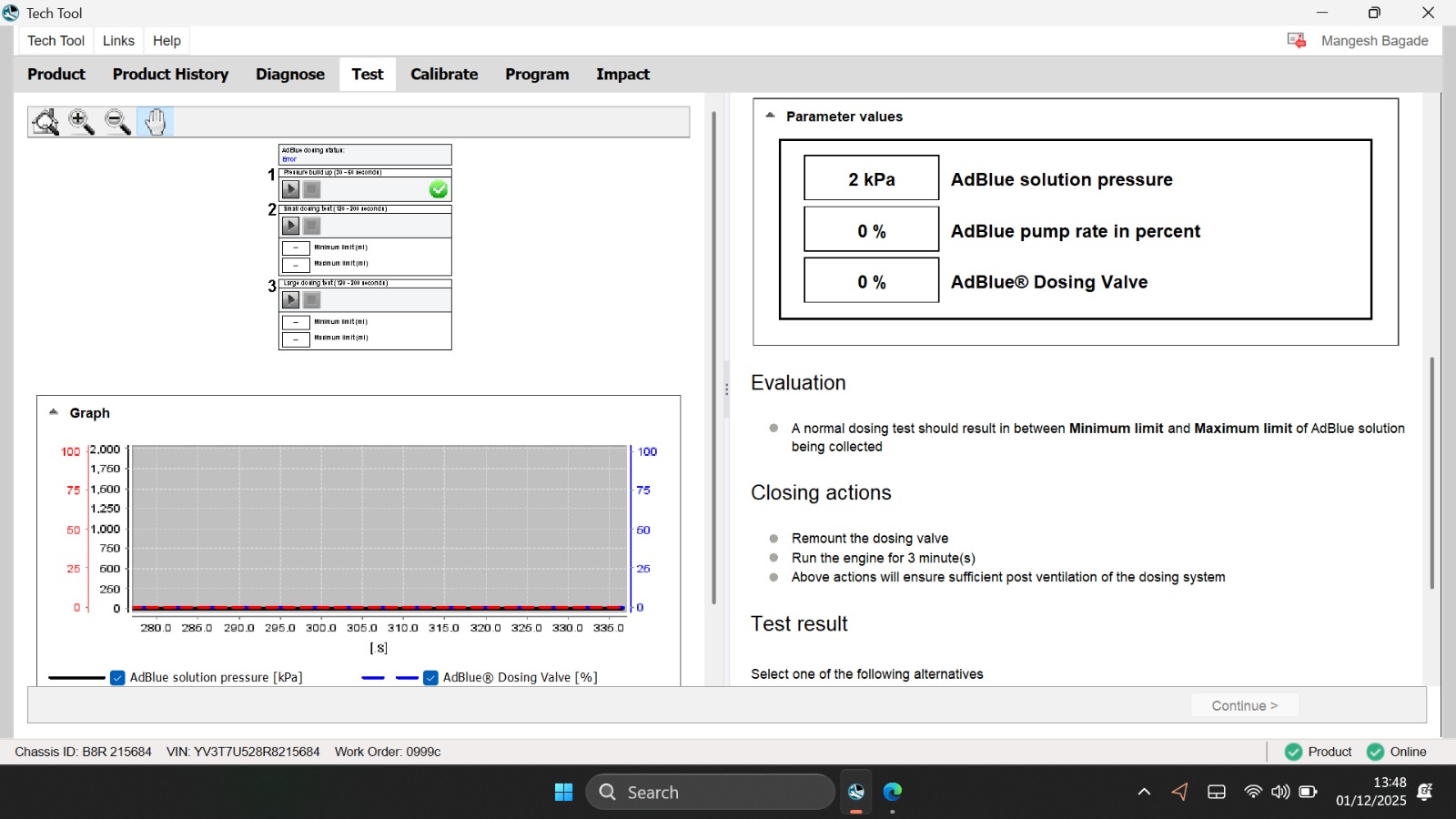Stop the Large dosing test

click(x=312, y=299)
